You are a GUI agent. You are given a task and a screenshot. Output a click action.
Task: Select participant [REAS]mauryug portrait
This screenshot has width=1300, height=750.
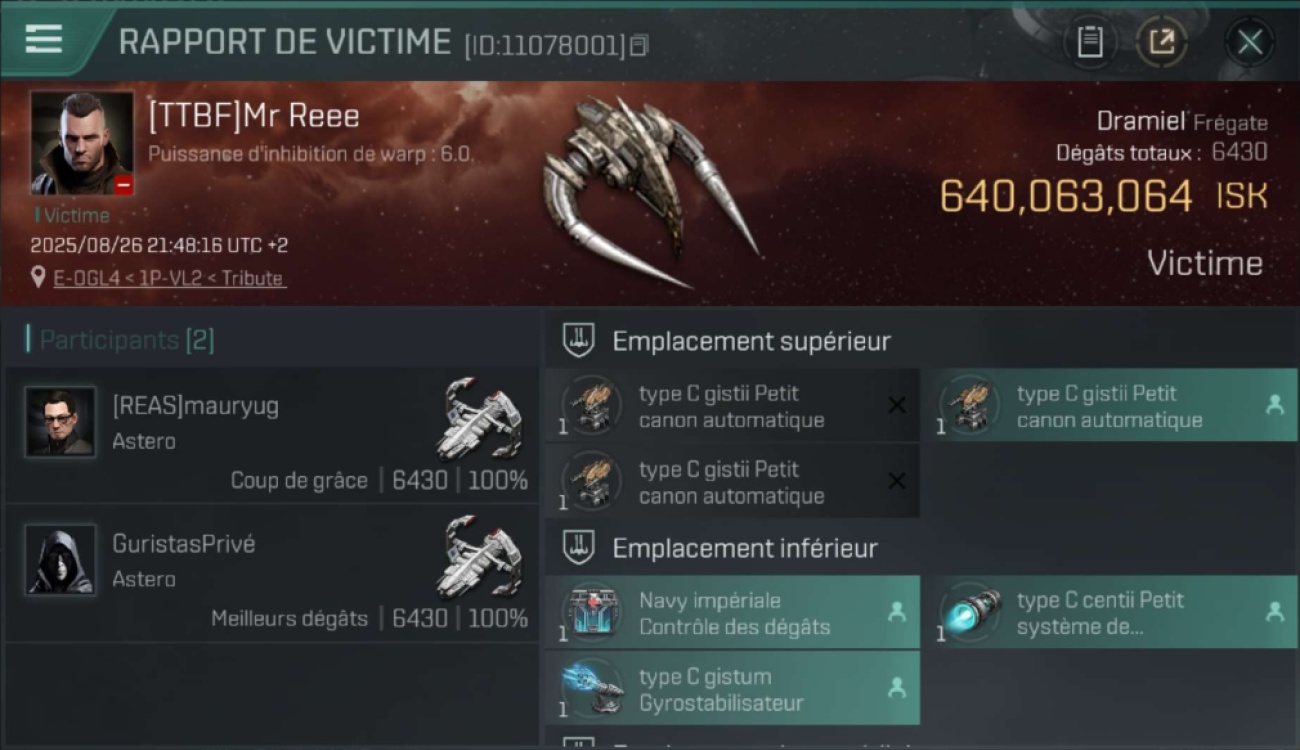[x=60, y=422]
